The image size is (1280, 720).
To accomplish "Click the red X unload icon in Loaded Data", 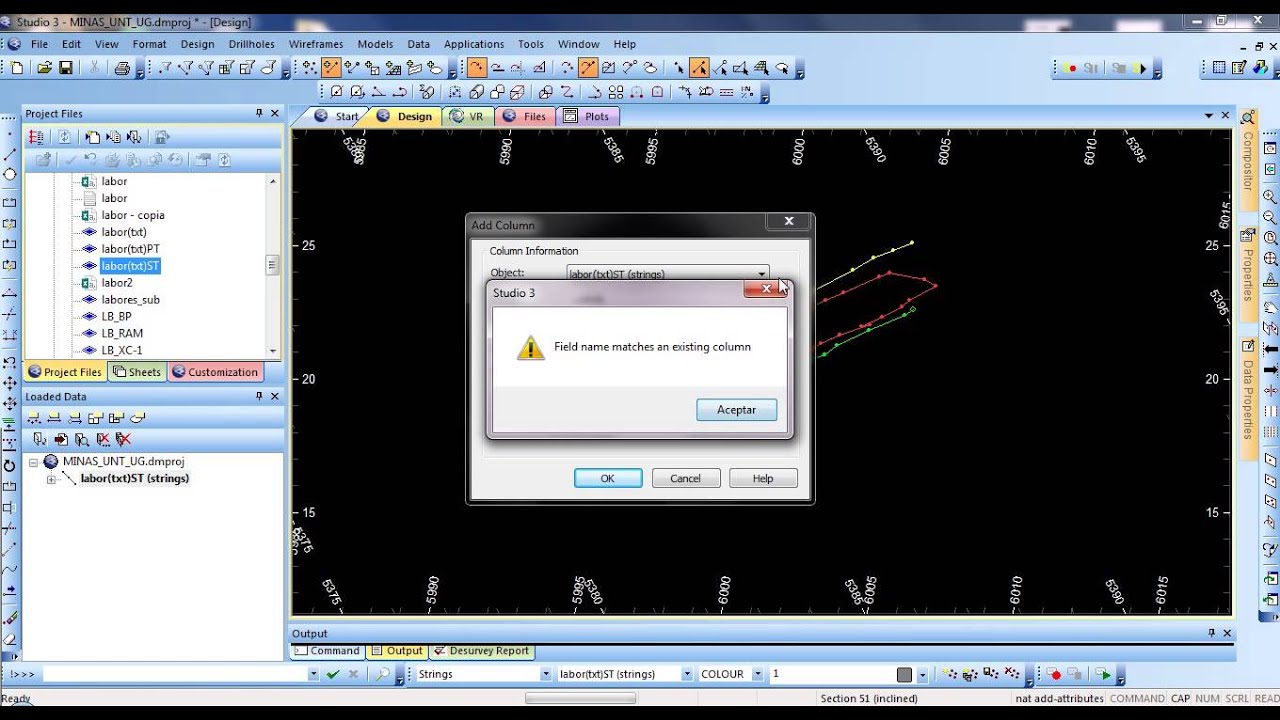I will point(103,439).
